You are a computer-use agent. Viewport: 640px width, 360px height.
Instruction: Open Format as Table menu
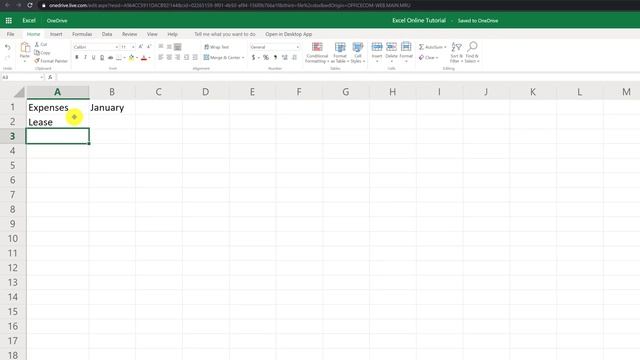[x=340, y=53]
